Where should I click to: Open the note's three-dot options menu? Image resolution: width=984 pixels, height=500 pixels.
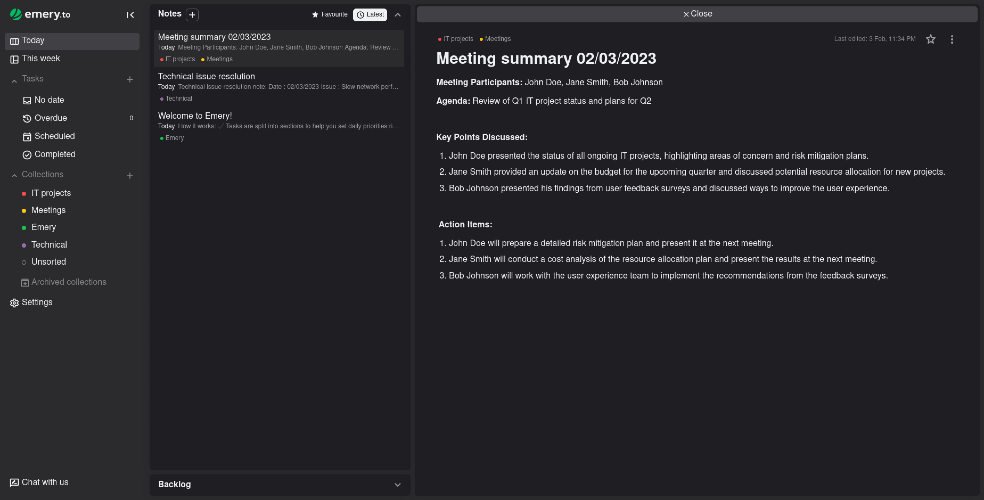pos(952,39)
